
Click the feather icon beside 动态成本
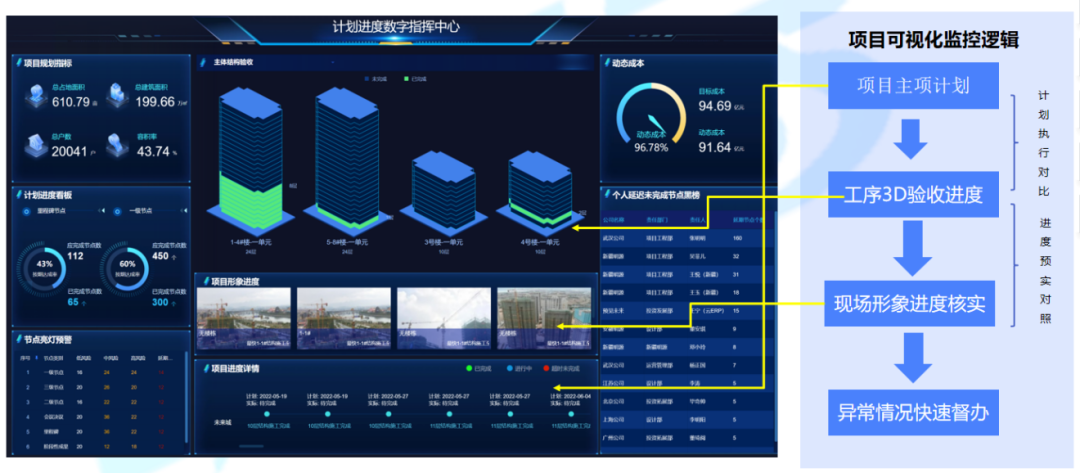(607, 63)
